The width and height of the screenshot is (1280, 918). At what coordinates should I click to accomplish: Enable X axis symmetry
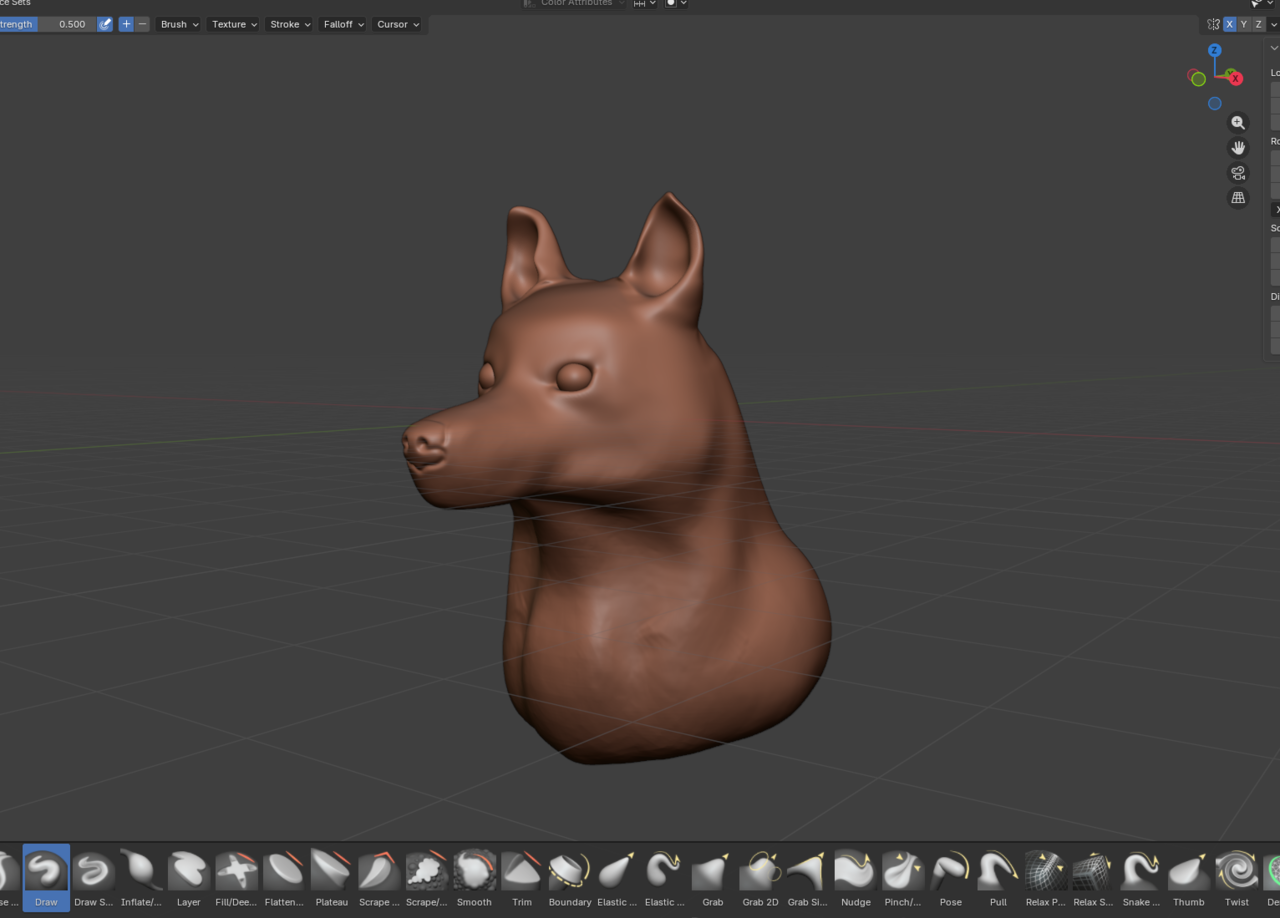click(x=1229, y=24)
